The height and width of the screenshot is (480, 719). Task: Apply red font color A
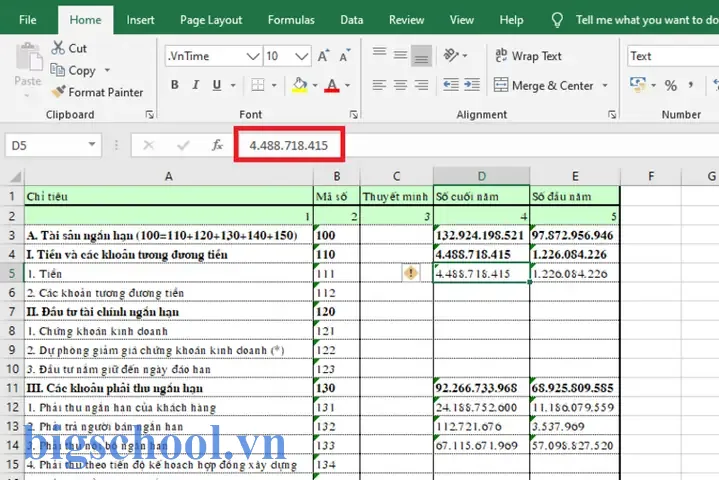click(332, 85)
